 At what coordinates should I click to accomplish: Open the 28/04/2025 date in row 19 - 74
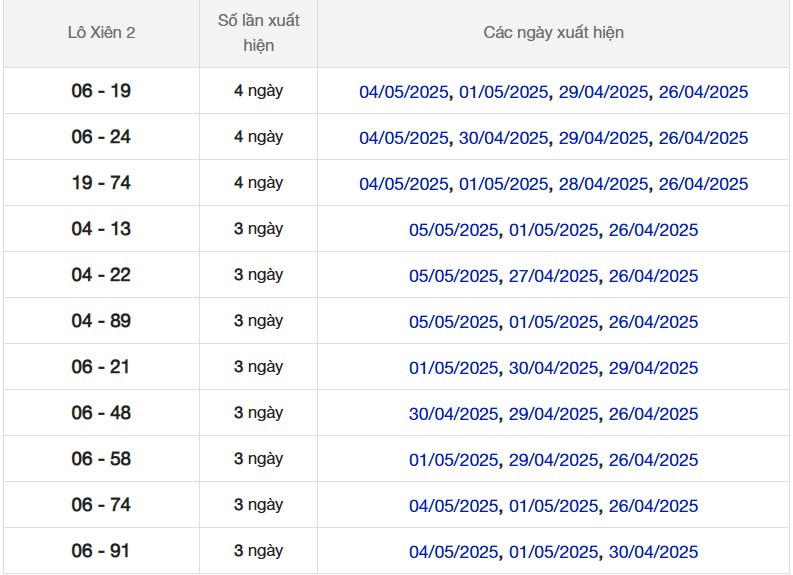pos(603,184)
